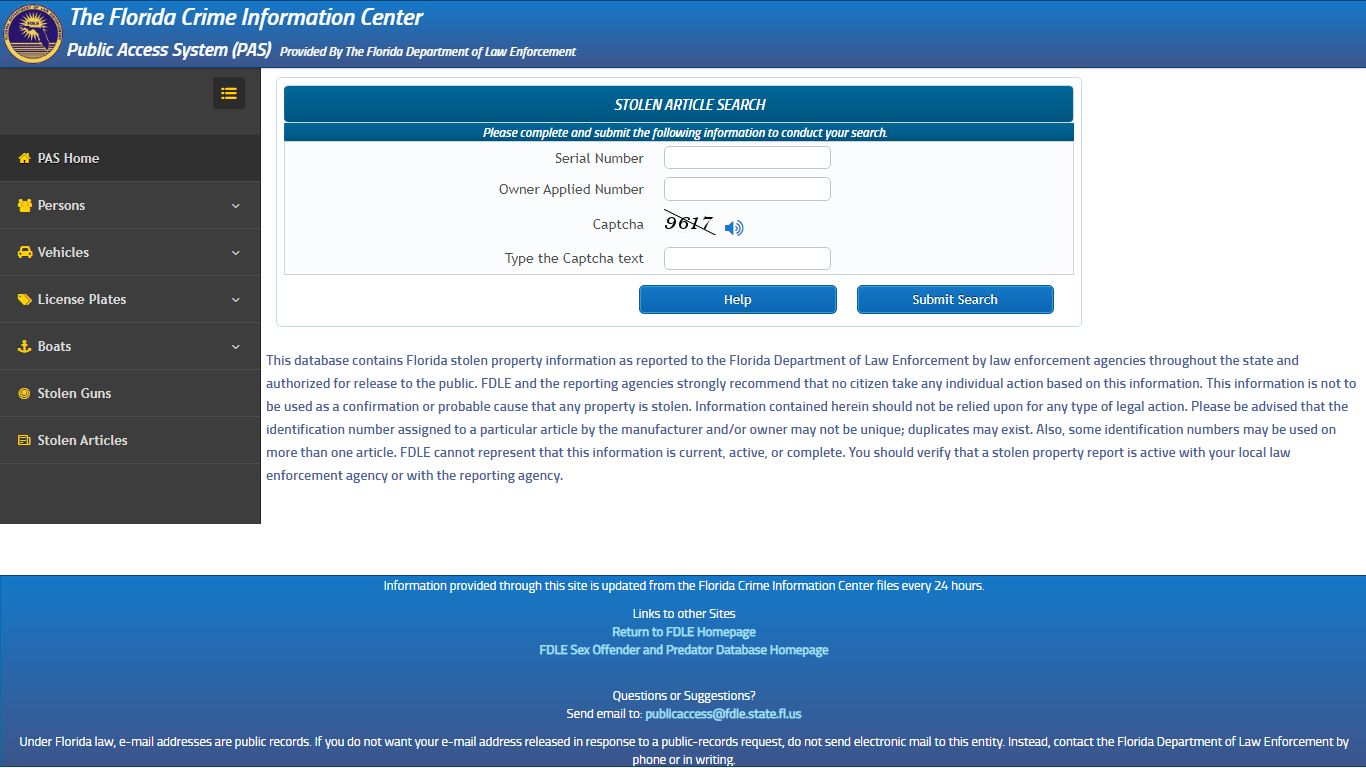Viewport: 1366px width, 768px height.
Task: Click the FDLE seal logo
Action: pos(32,33)
